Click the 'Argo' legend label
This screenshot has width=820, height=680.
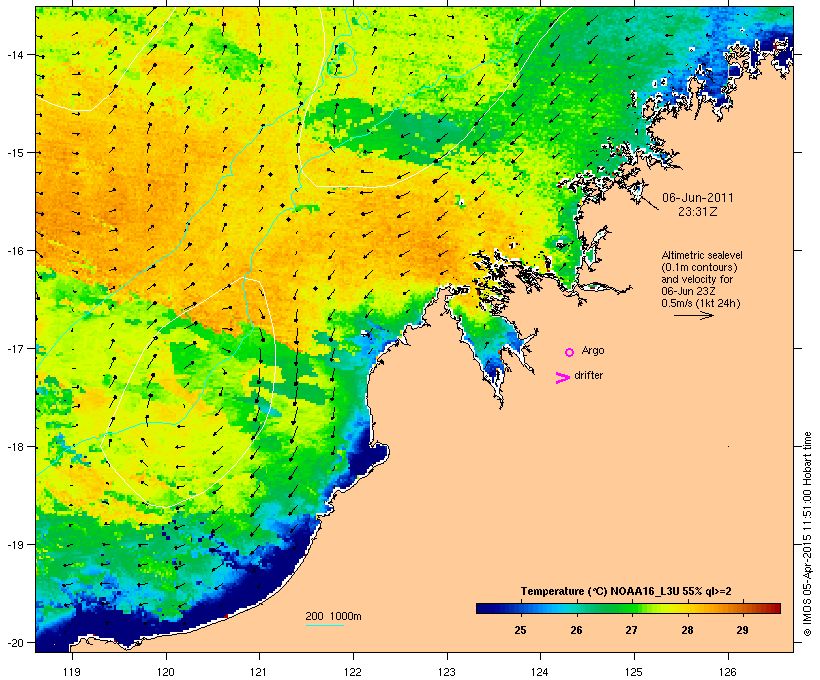click(x=593, y=350)
